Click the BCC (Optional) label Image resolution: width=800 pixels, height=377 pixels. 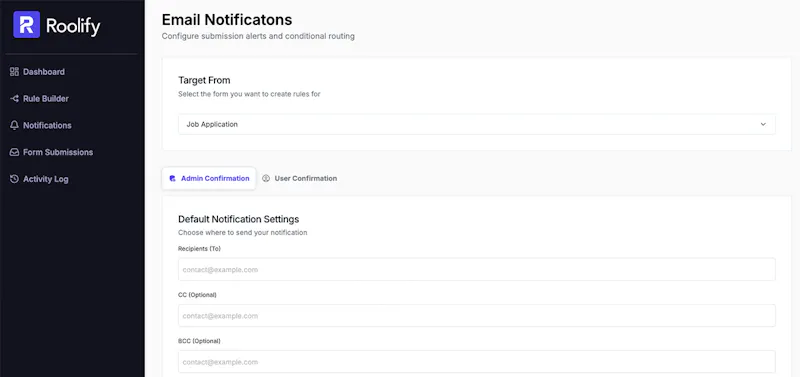click(199, 341)
